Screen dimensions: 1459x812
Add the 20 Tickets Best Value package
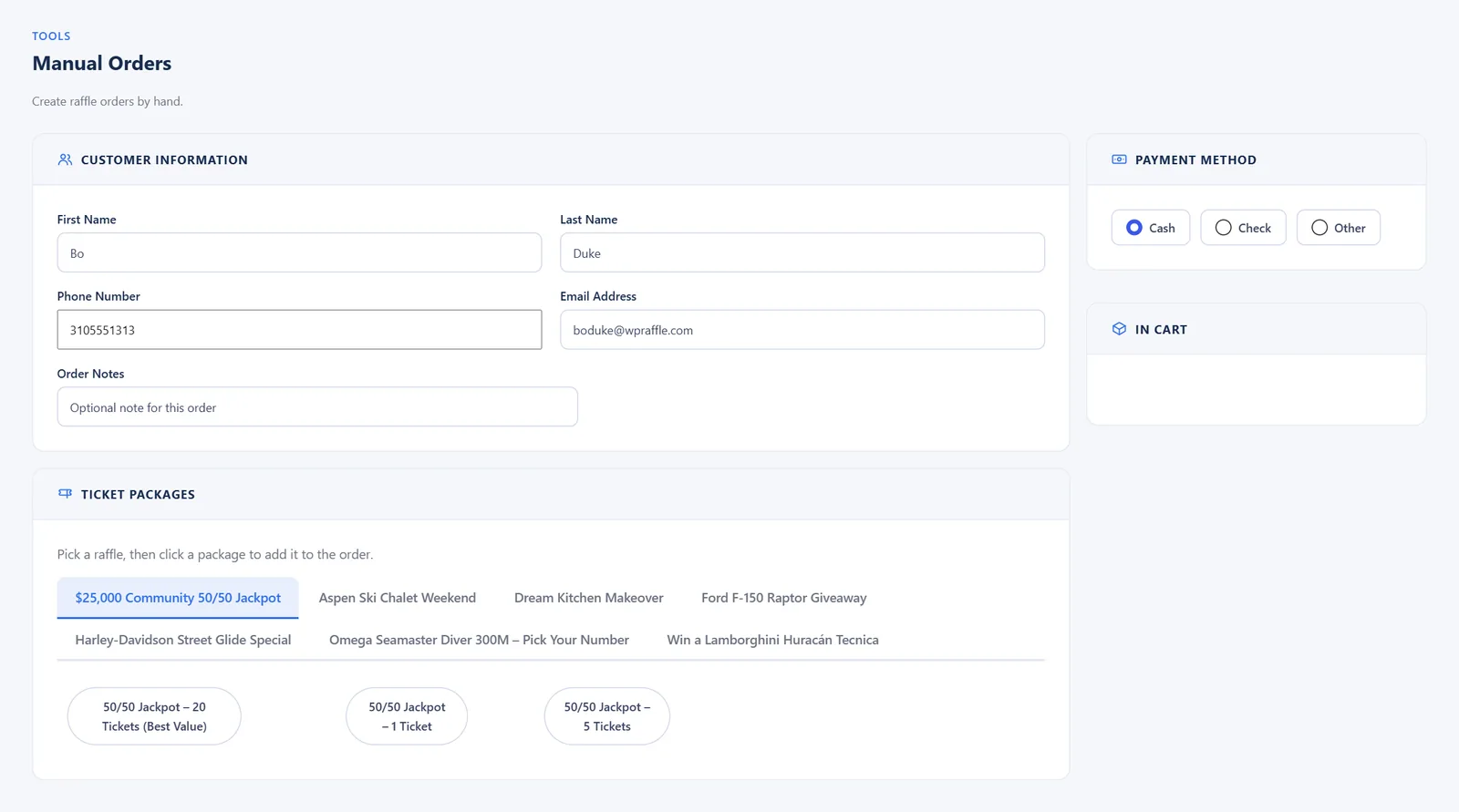click(154, 716)
